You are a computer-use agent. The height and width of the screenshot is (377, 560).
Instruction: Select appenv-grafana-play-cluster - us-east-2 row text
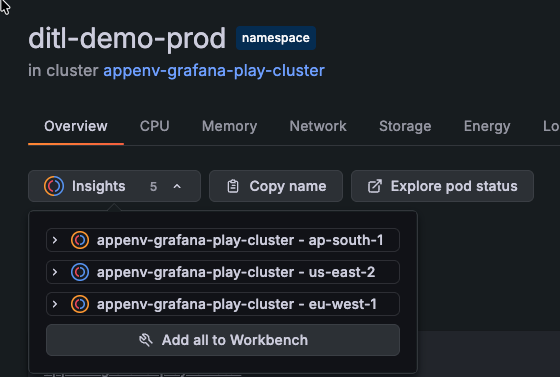(236, 272)
